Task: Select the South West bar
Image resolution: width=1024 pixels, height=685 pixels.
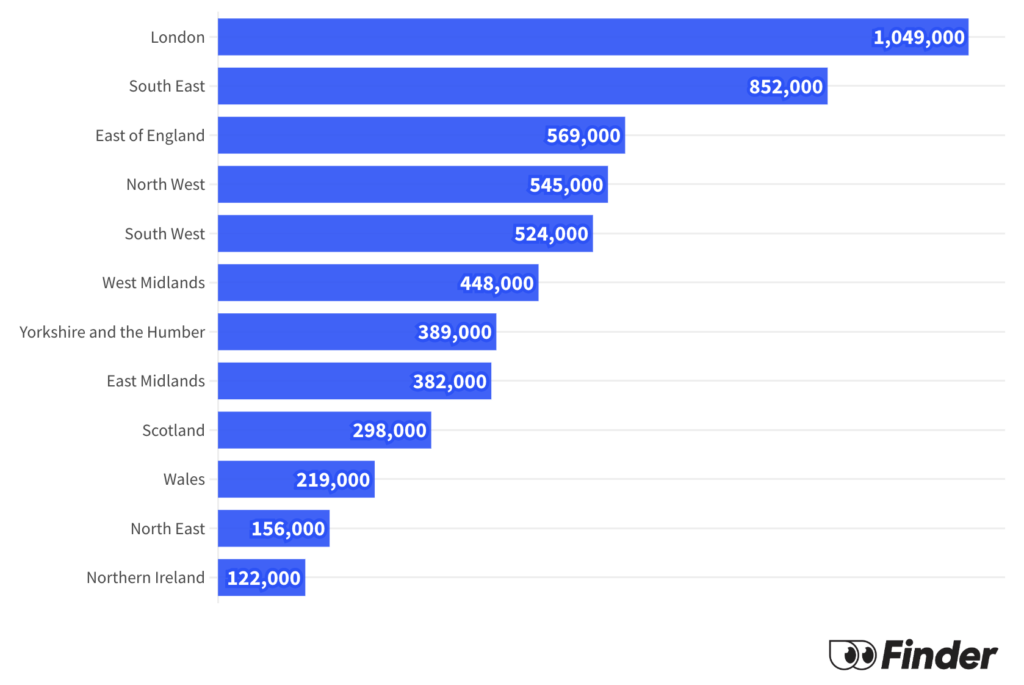Action: tap(406, 234)
